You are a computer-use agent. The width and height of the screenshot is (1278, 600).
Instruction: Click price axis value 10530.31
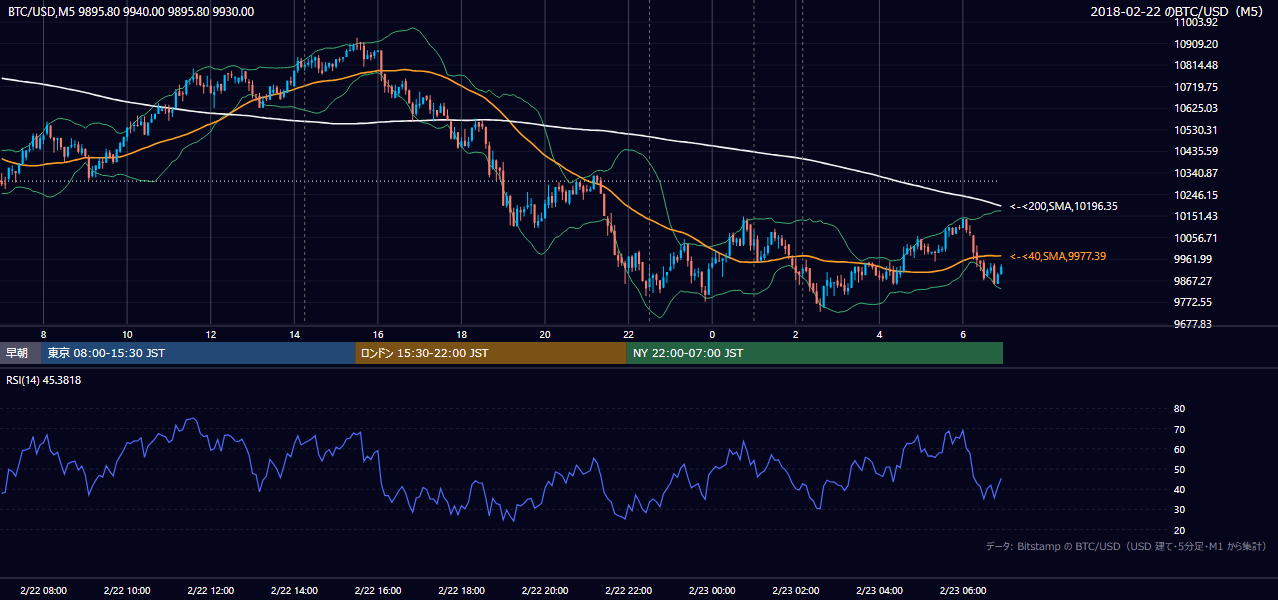coord(1197,130)
